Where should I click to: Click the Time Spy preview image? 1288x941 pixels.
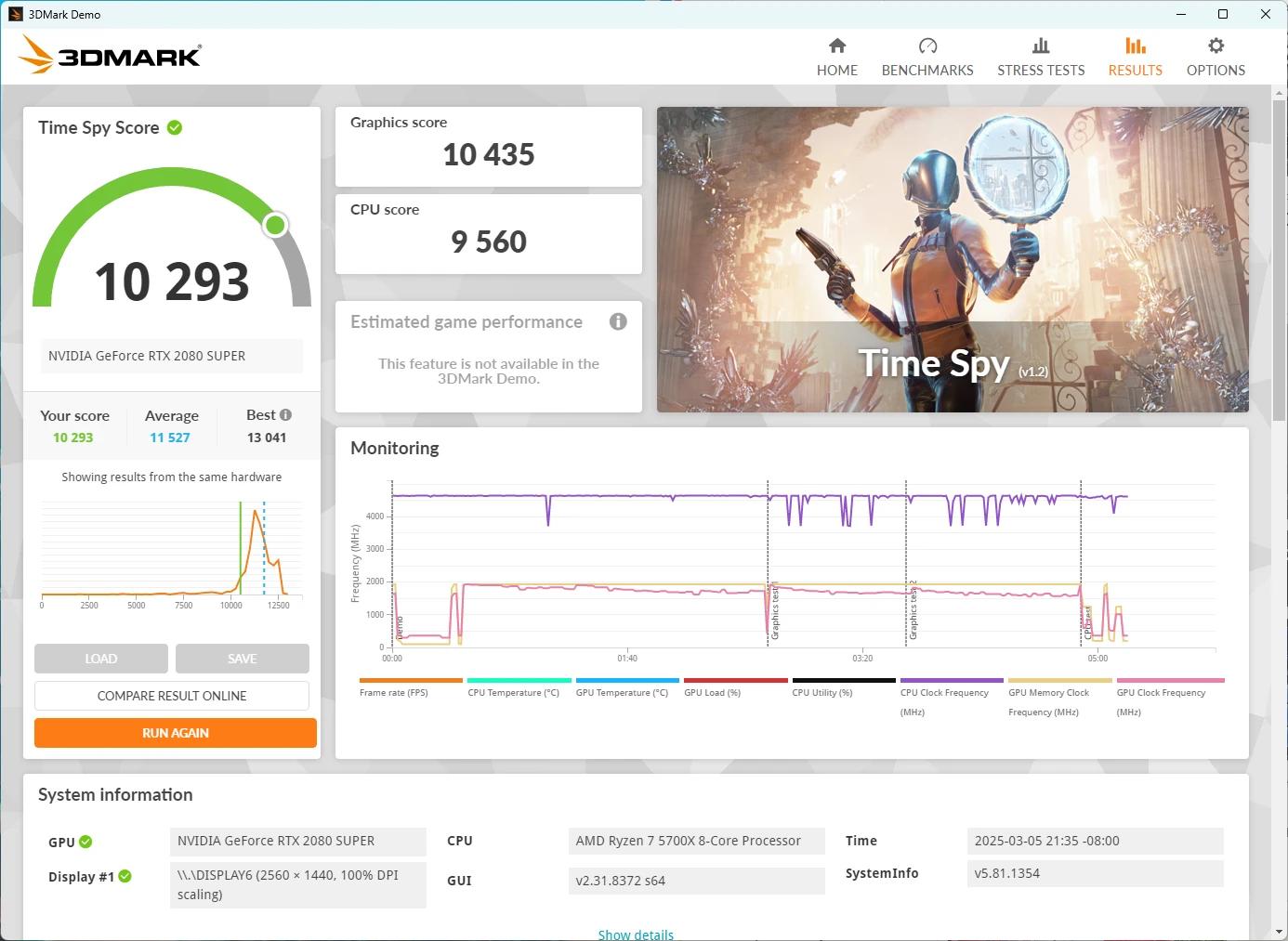[952, 259]
